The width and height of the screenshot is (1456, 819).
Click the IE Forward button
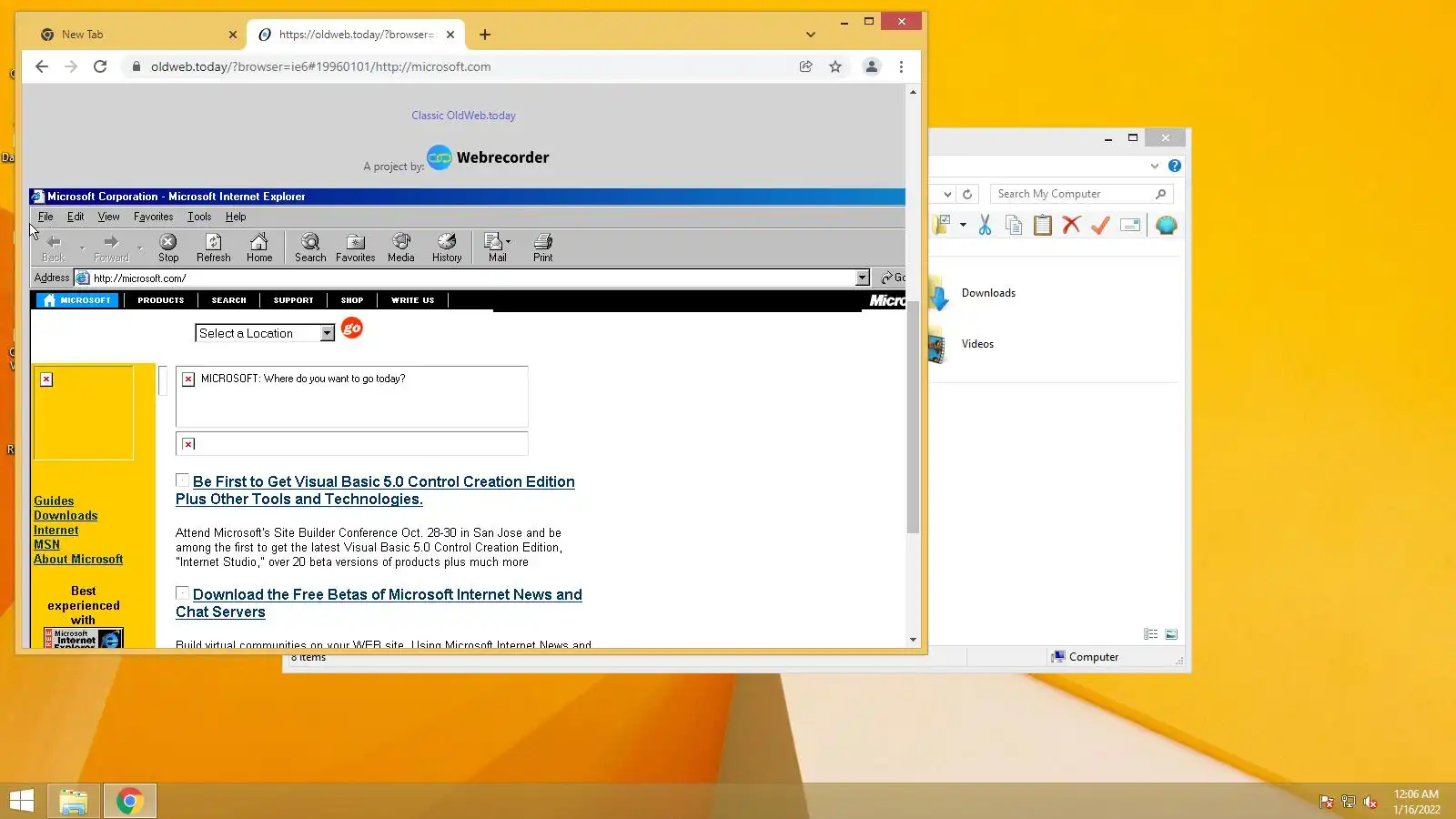tap(111, 247)
